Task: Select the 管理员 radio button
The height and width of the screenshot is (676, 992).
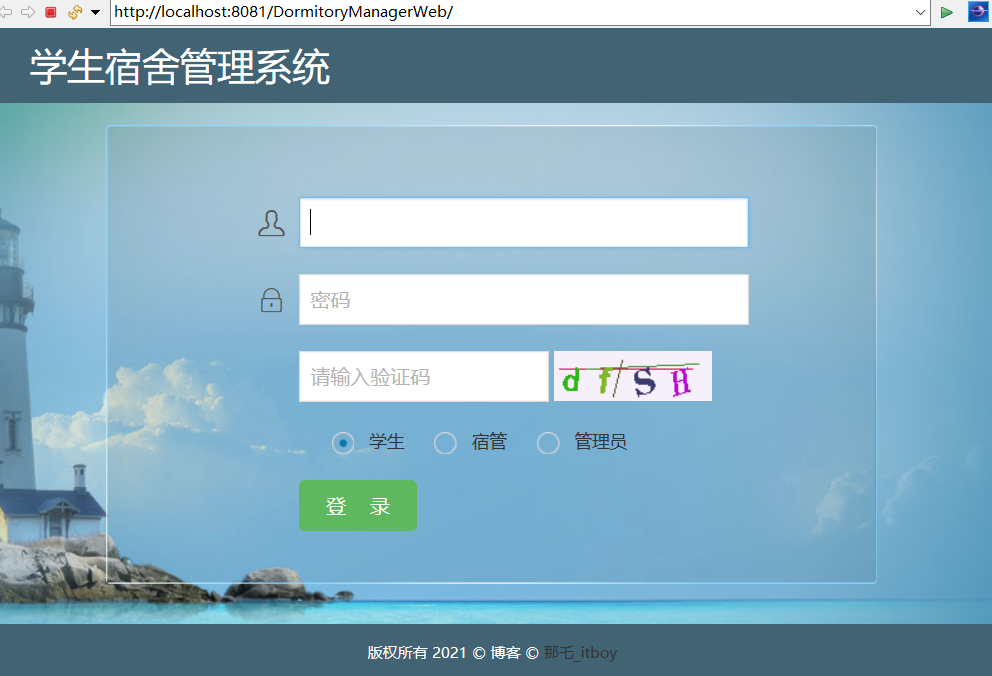Action: tap(548, 442)
